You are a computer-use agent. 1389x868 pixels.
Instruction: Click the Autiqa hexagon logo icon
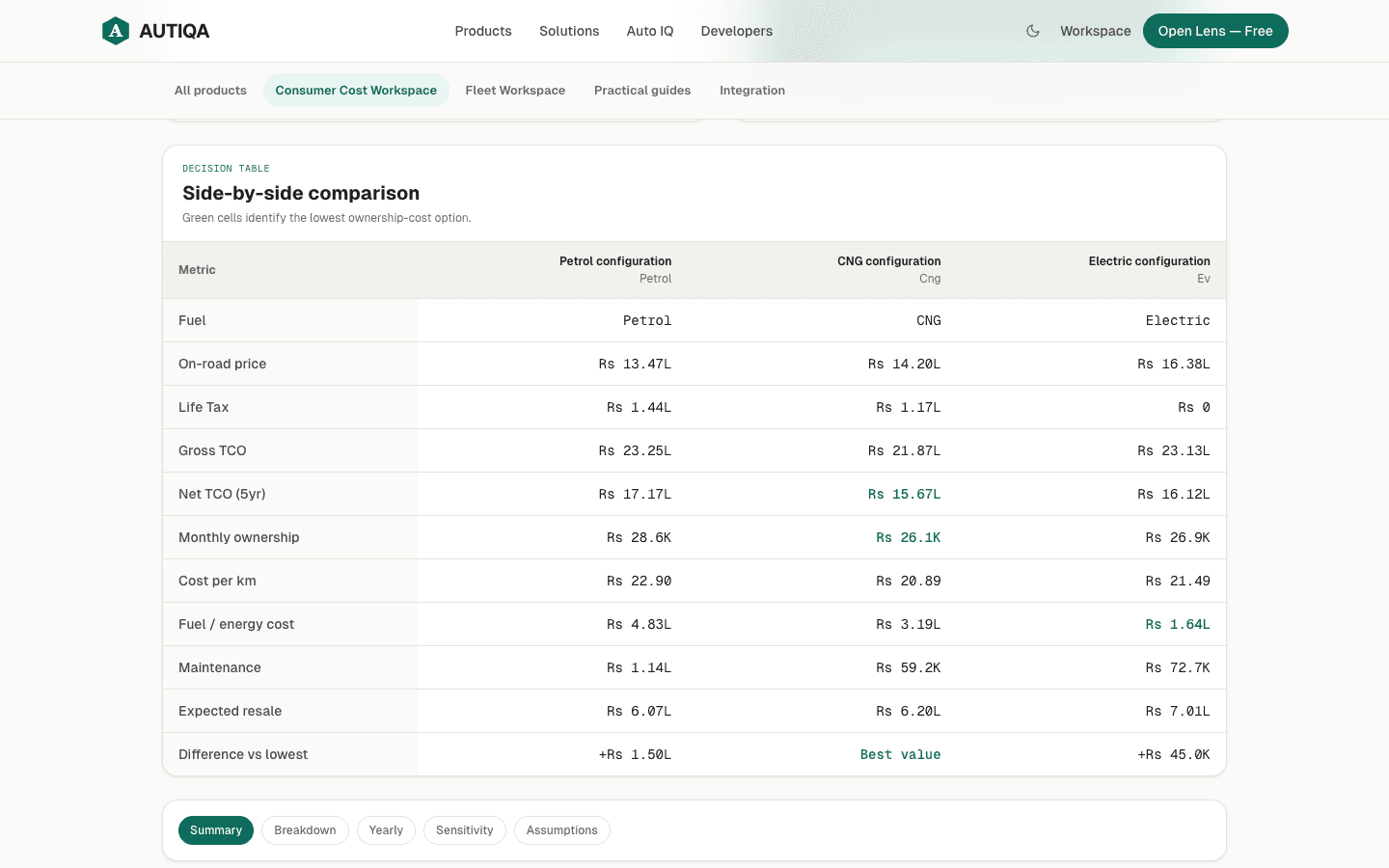(116, 31)
